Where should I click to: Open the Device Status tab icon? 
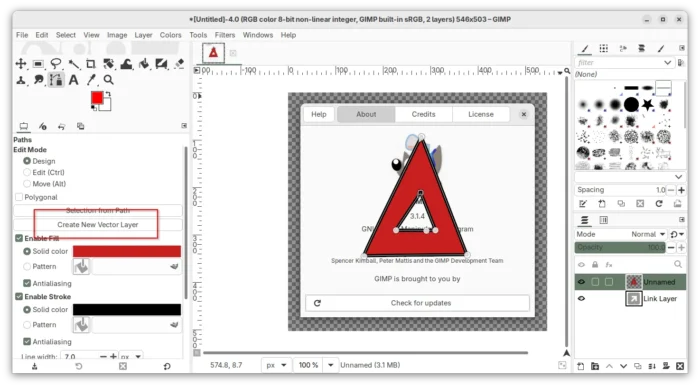pos(43,127)
